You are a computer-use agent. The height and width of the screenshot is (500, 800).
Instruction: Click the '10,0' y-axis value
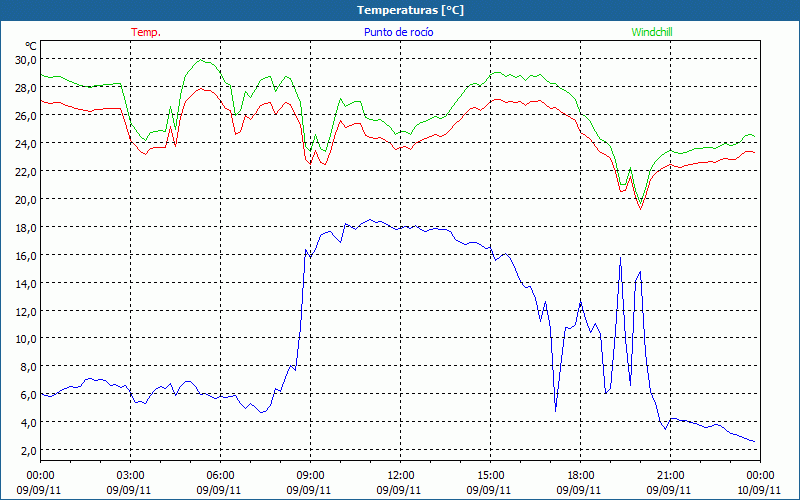pyautogui.click(x=27, y=339)
